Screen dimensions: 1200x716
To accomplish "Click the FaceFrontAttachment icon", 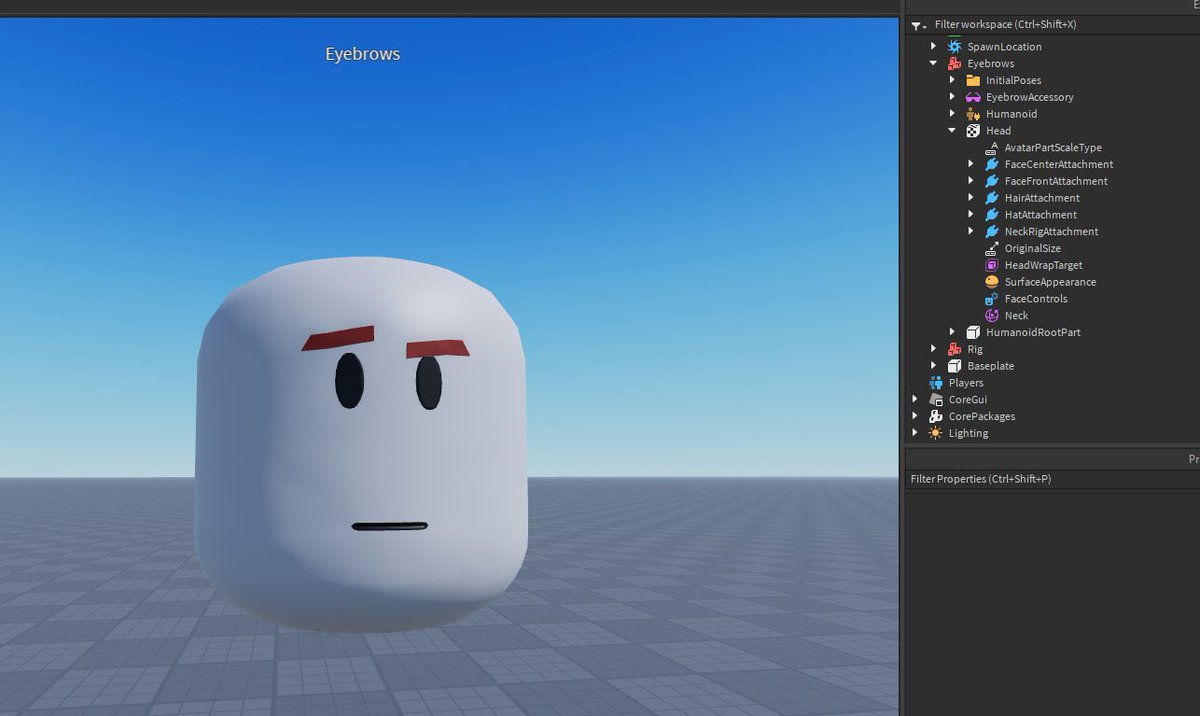I will tap(992, 182).
